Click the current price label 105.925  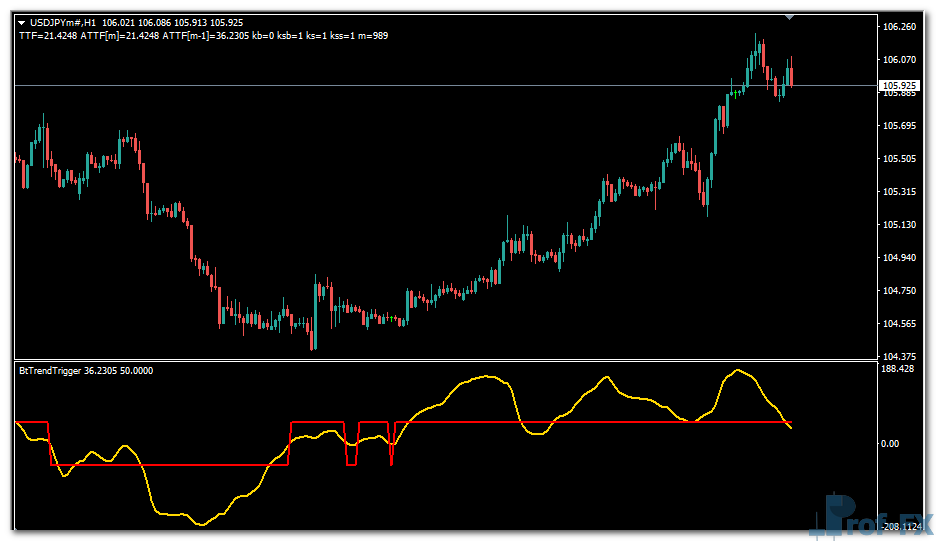[899, 86]
